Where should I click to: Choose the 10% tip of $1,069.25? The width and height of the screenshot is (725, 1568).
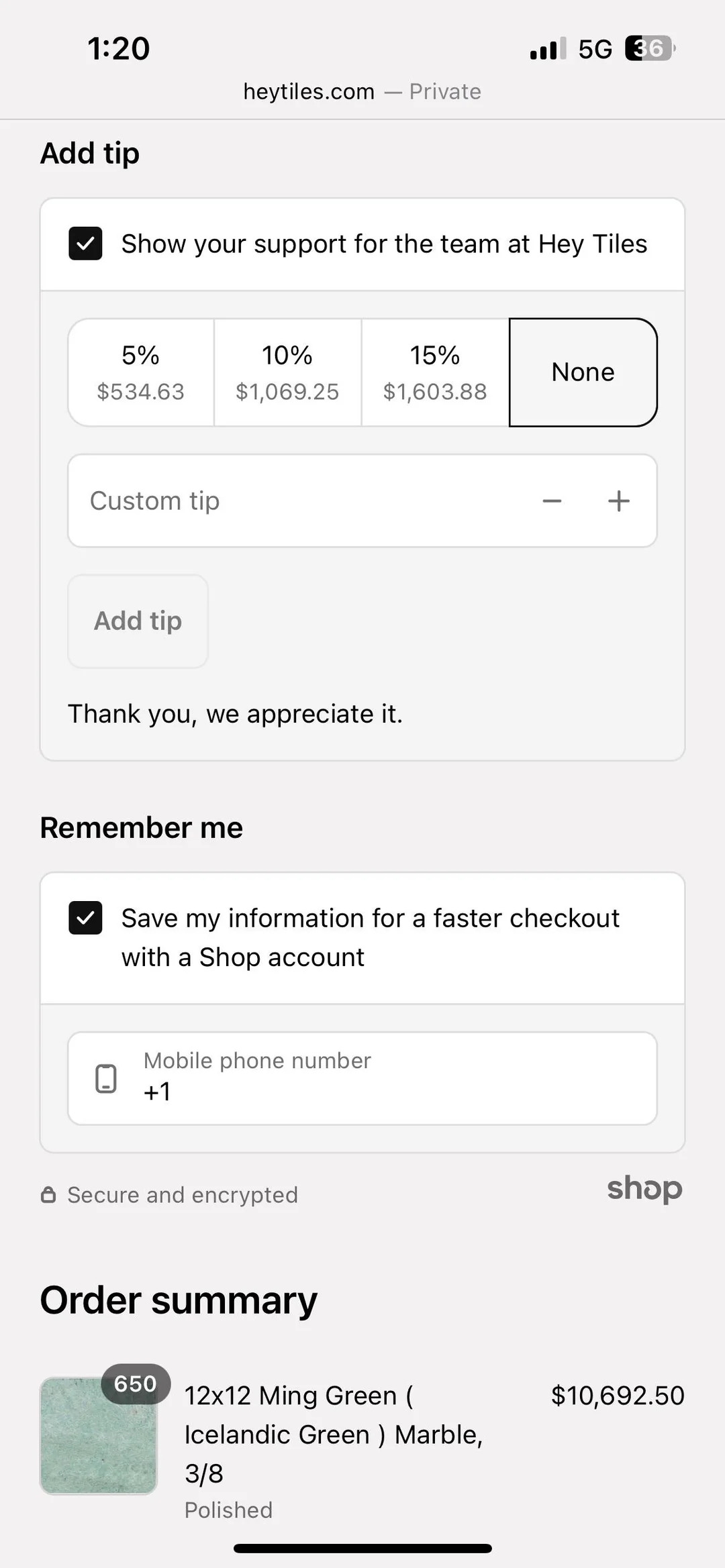287,372
